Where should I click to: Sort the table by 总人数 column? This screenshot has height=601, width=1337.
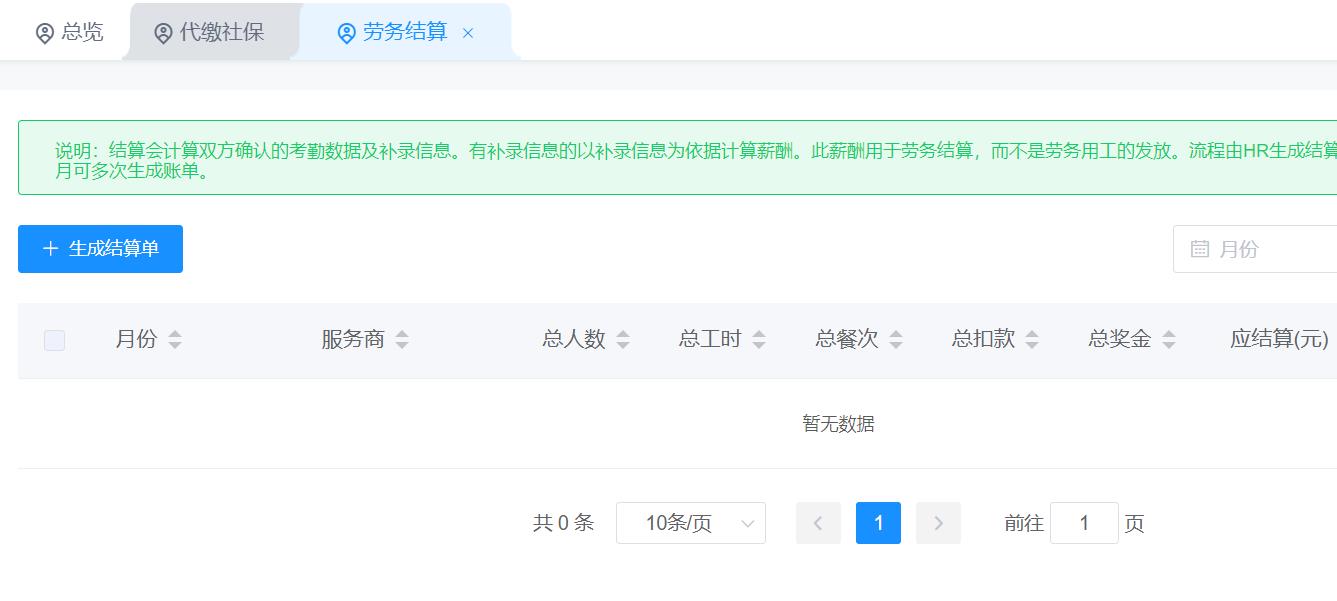pyautogui.click(x=622, y=340)
